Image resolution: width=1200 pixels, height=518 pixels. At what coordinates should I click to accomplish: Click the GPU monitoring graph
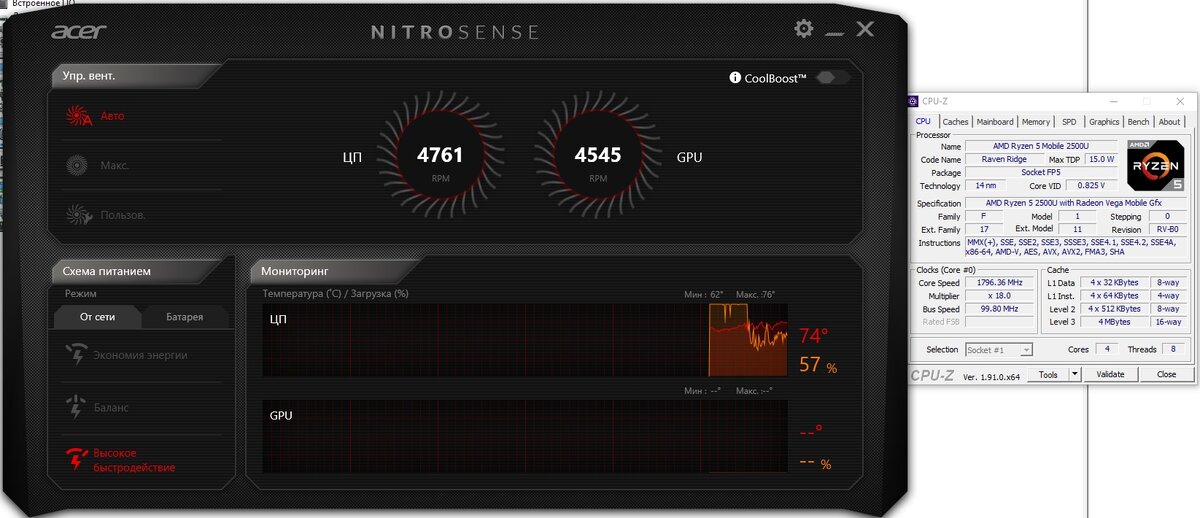pos(525,437)
